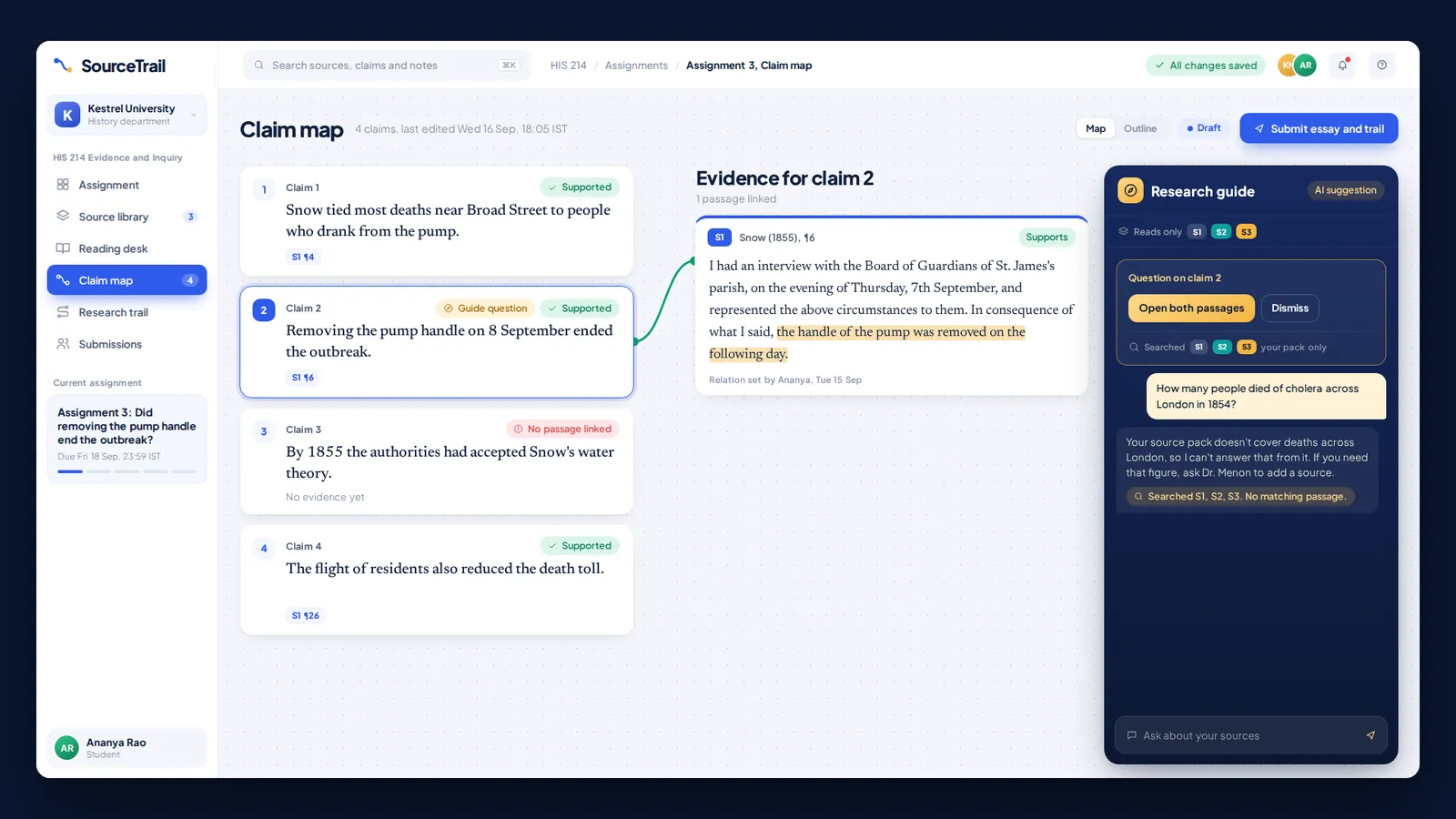Click the AR user avatar in header

click(1305, 66)
